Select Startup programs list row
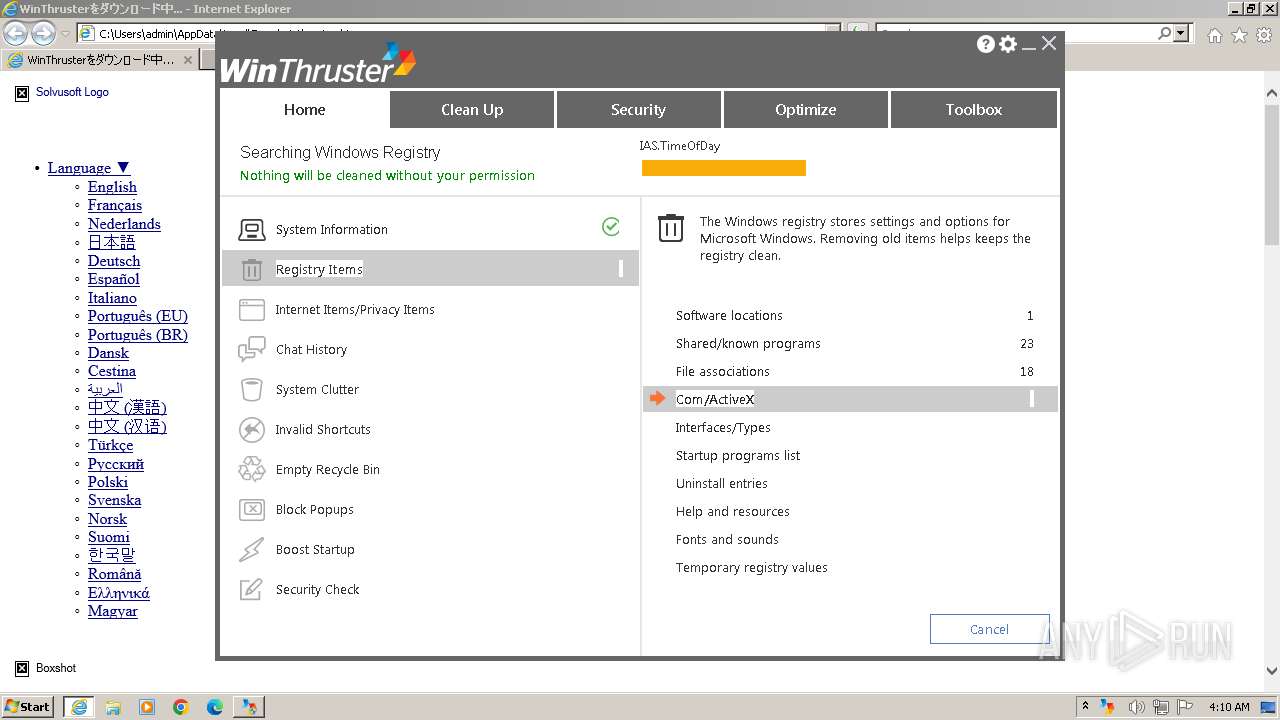Viewport: 1280px width, 720px height. click(850, 456)
